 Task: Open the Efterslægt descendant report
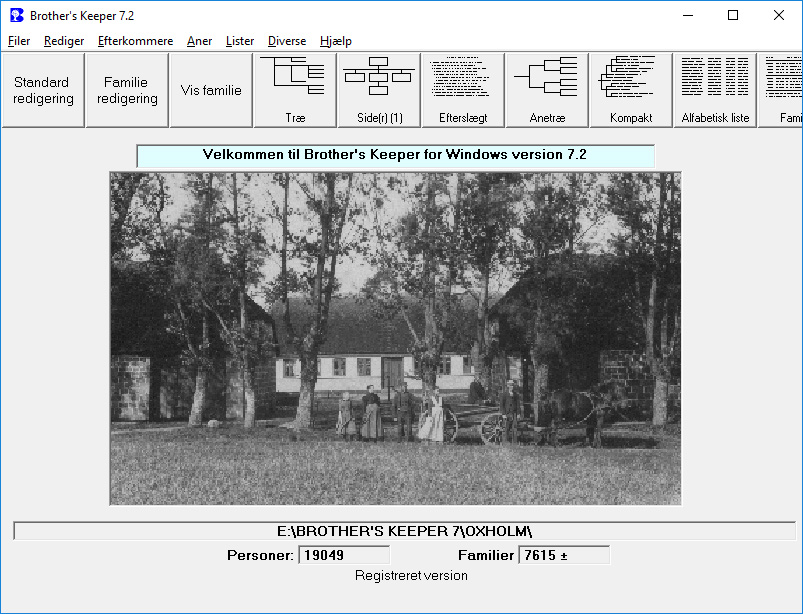(x=463, y=90)
